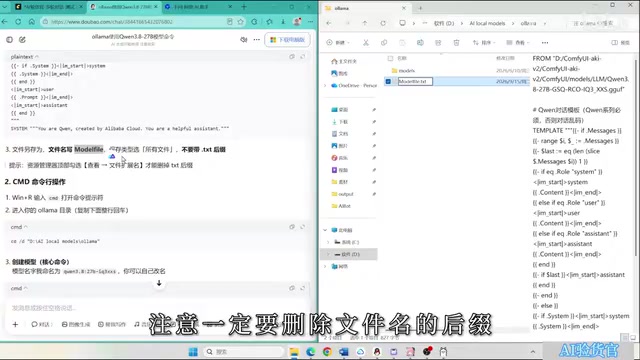
Task: Open the browser tab list chevron
Action: coord(5,7)
